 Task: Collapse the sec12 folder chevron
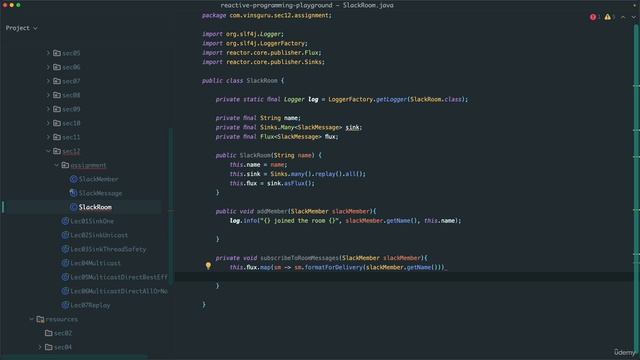pyautogui.click(x=48, y=151)
